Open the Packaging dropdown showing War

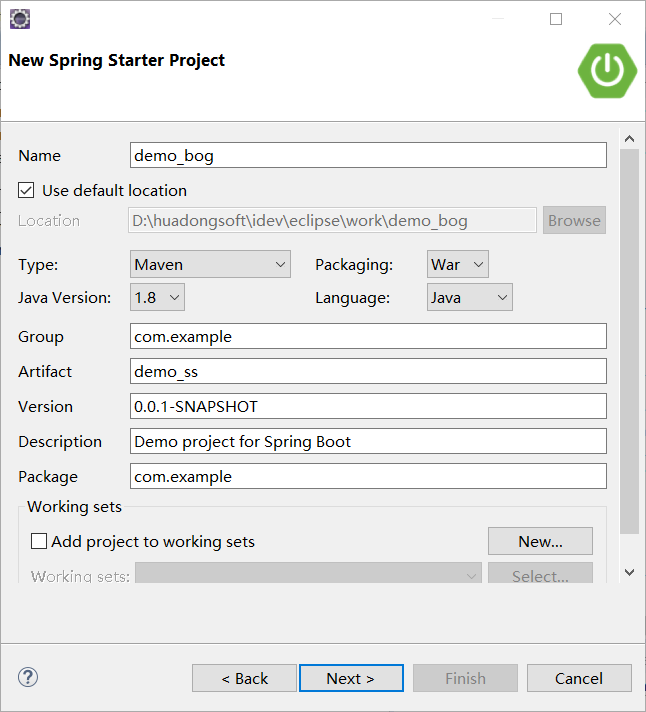pyautogui.click(x=458, y=264)
